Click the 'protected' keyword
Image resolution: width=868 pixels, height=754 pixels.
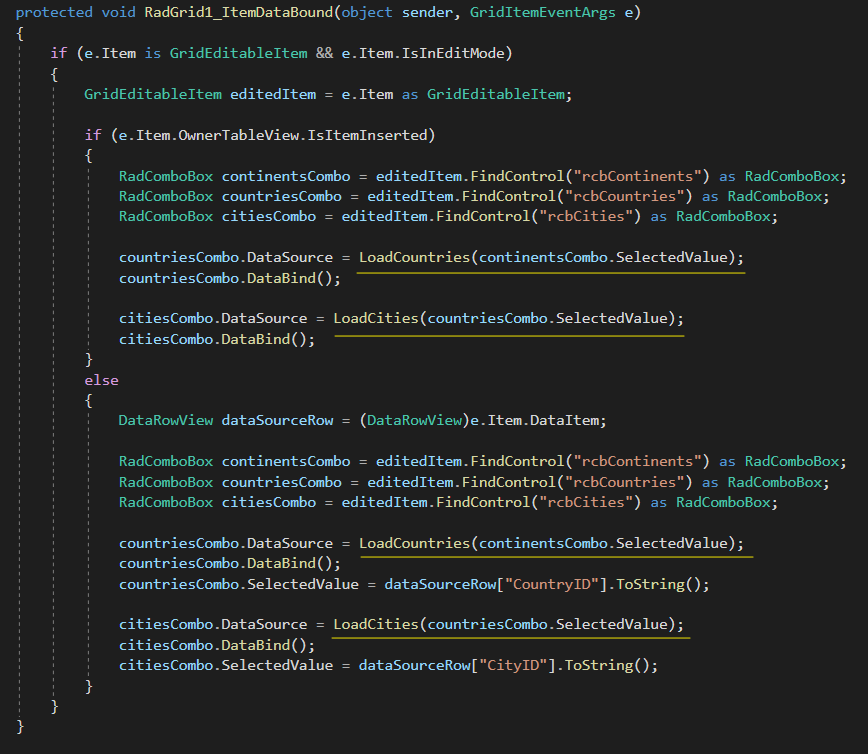click(54, 13)
